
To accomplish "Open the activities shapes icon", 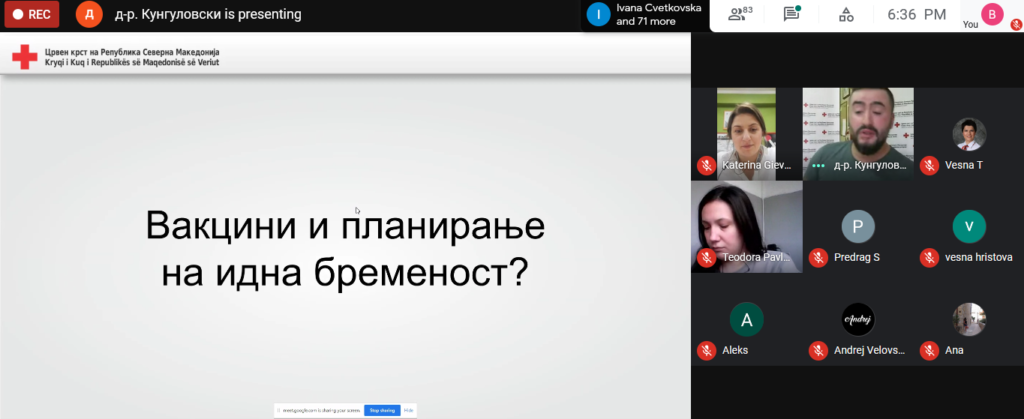I will (845, 14).
